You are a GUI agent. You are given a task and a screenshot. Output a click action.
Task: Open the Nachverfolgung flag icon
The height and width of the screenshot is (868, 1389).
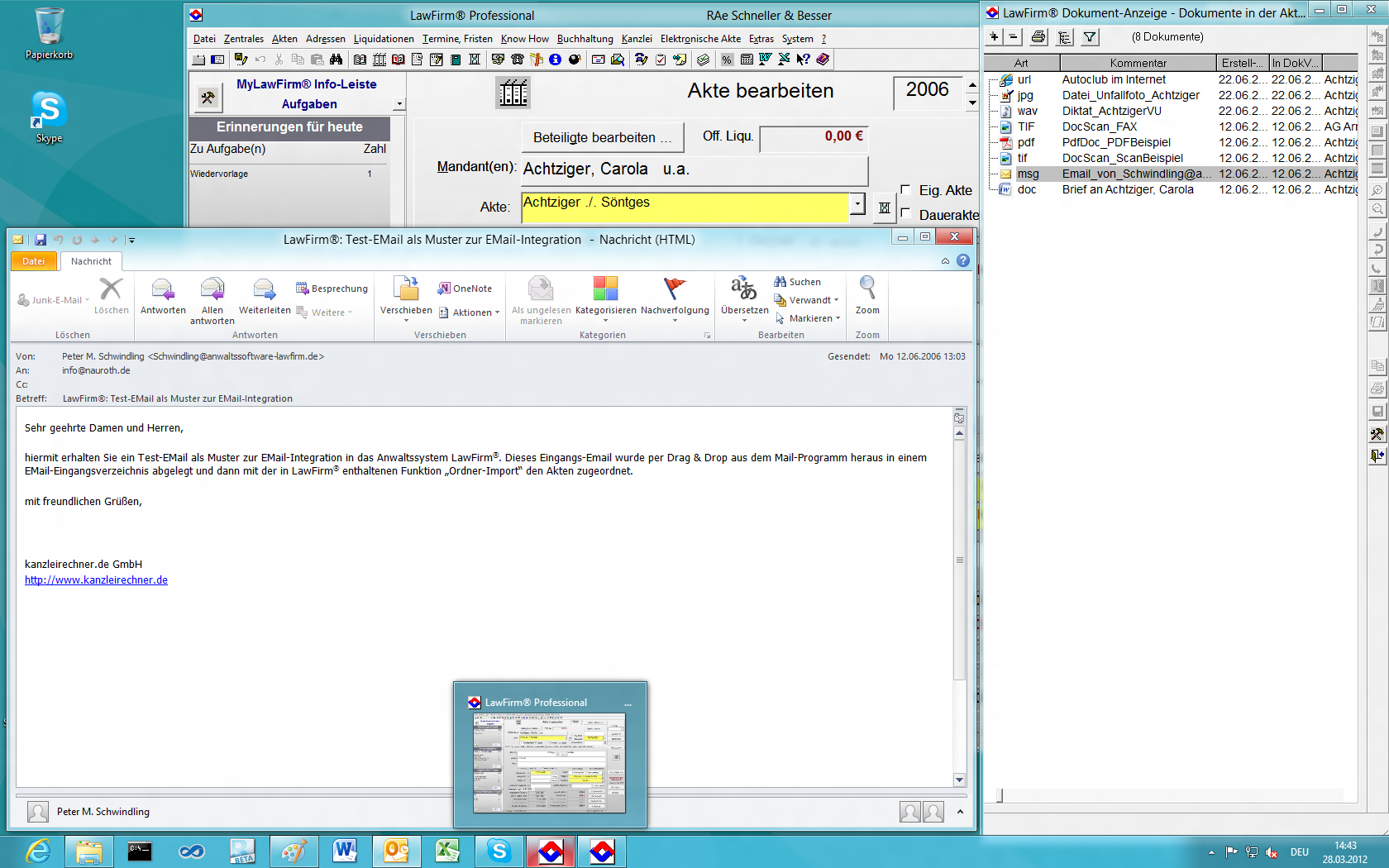coord(675,291)
